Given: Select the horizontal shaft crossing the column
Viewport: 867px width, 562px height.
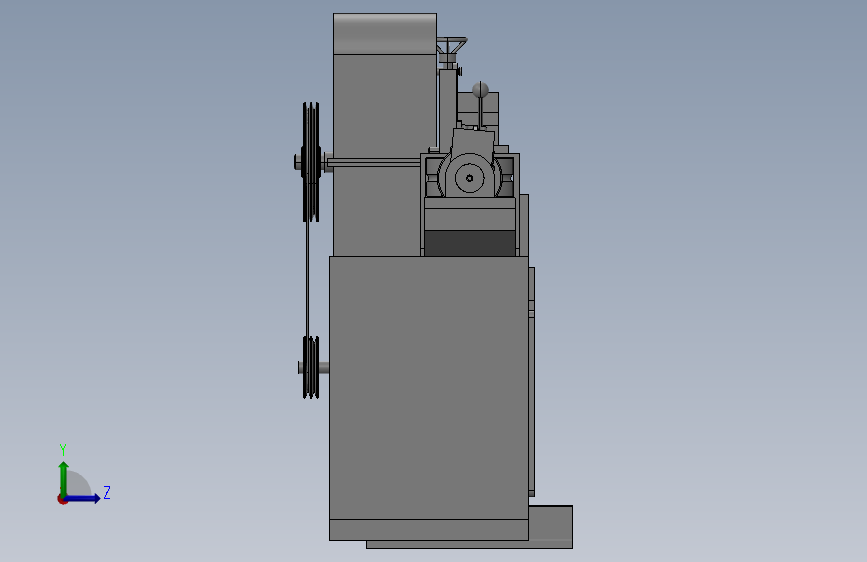Looking at the screenshot, I should 373,162.
